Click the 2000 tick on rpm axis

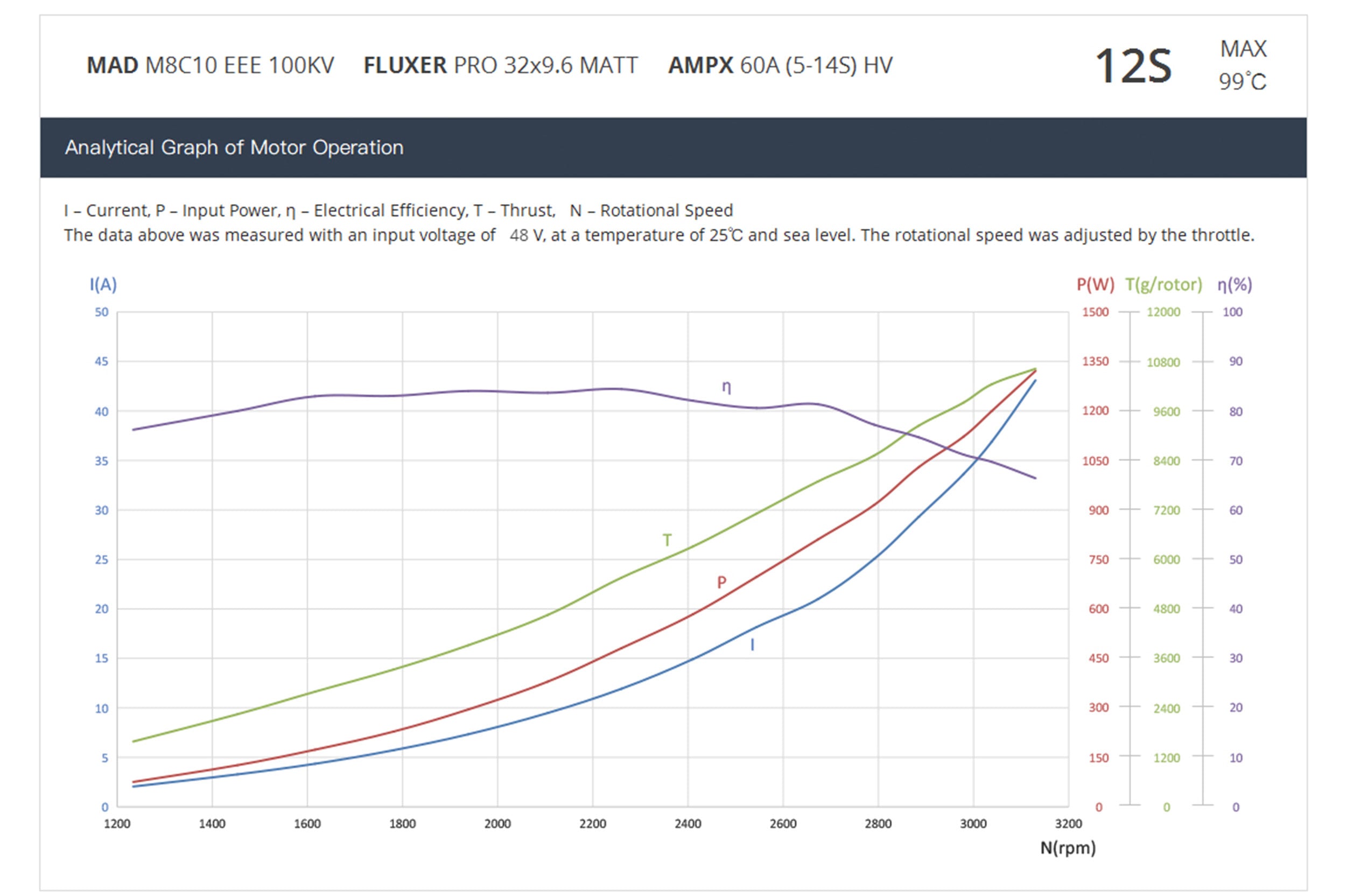coord(497,823)
